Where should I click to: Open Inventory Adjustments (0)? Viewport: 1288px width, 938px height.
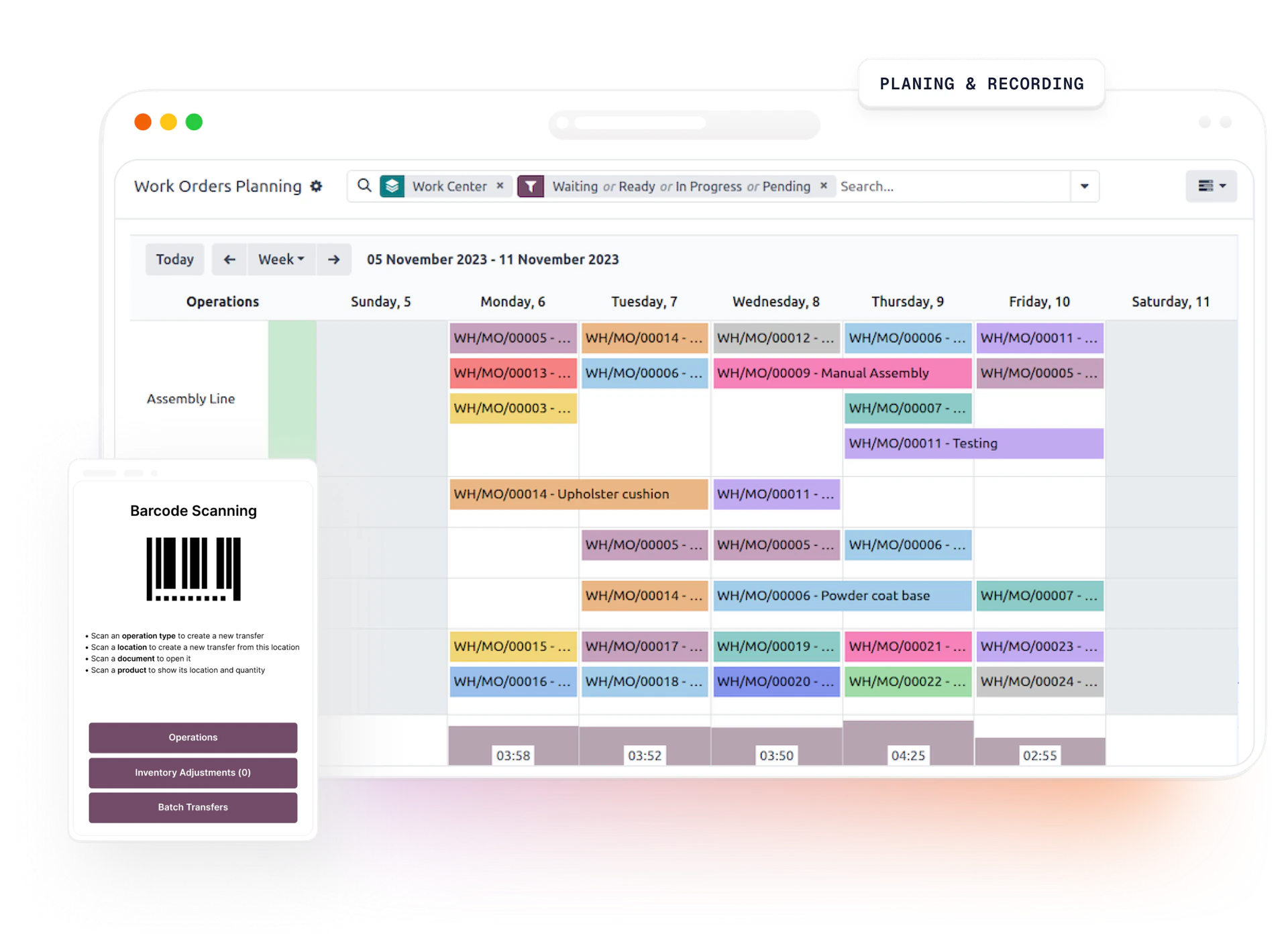[193, 773]
